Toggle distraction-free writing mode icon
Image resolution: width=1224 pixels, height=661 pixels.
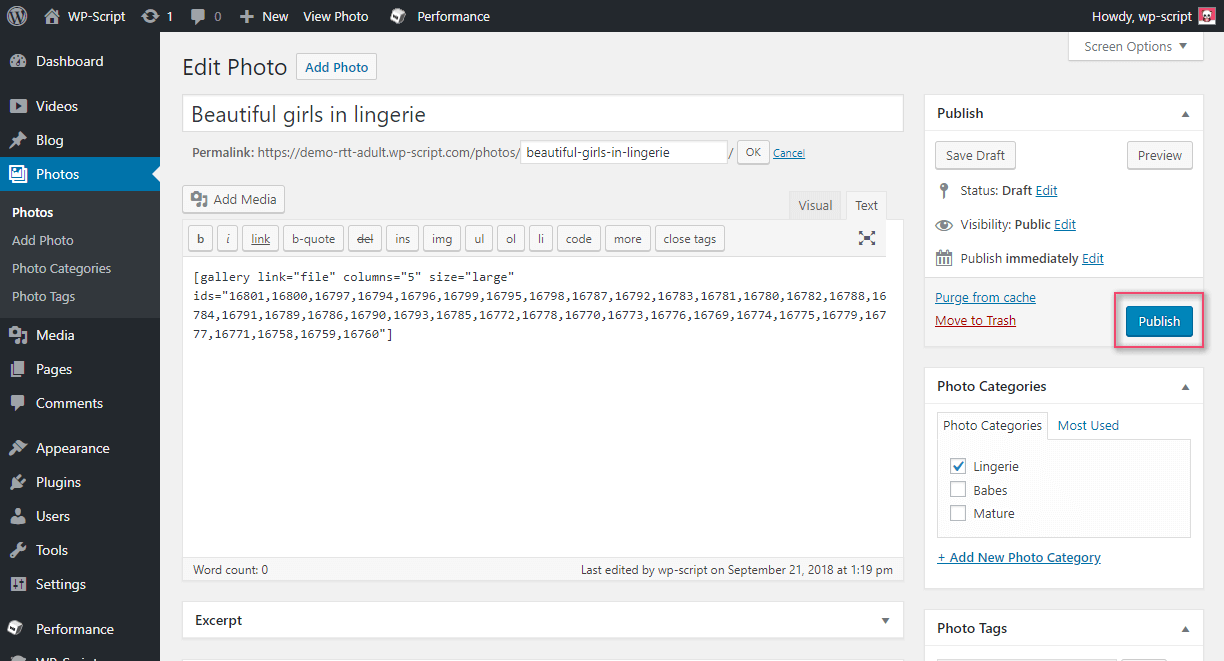(x=866, y=238)
